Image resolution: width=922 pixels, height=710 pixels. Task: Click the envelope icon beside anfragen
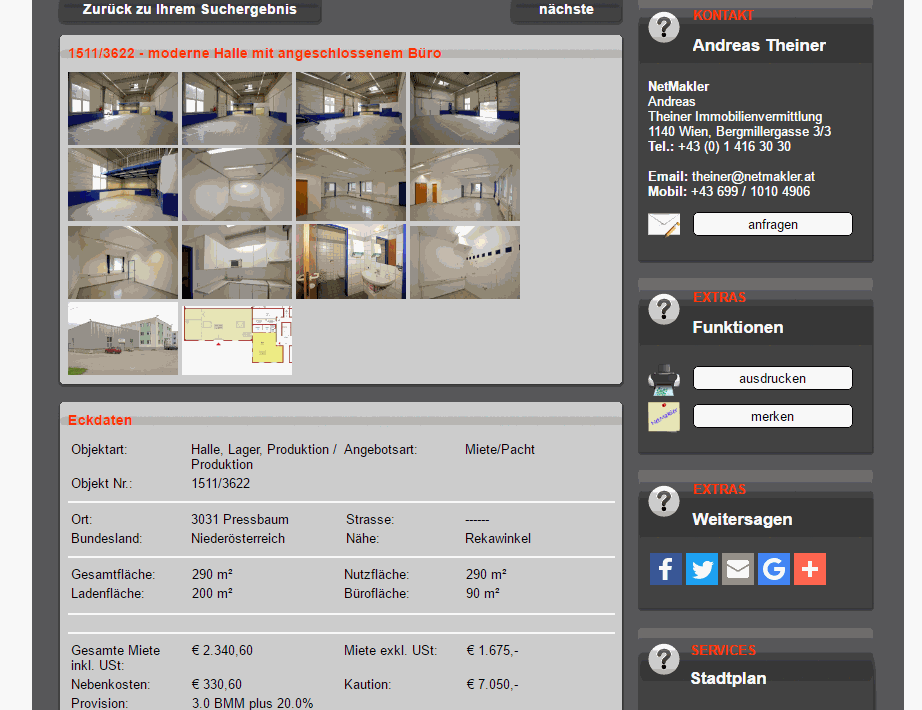663,224
